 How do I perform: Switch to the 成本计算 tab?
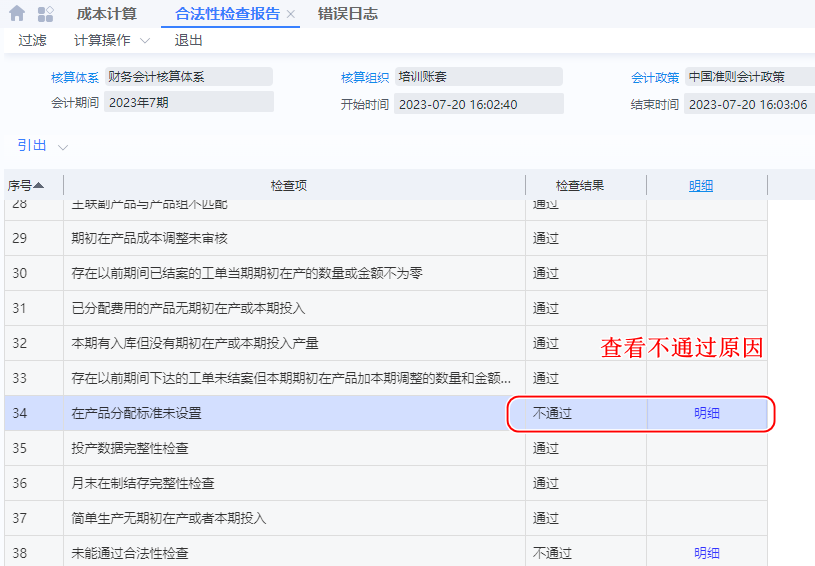pyautogui.click(x=107, y=14)
